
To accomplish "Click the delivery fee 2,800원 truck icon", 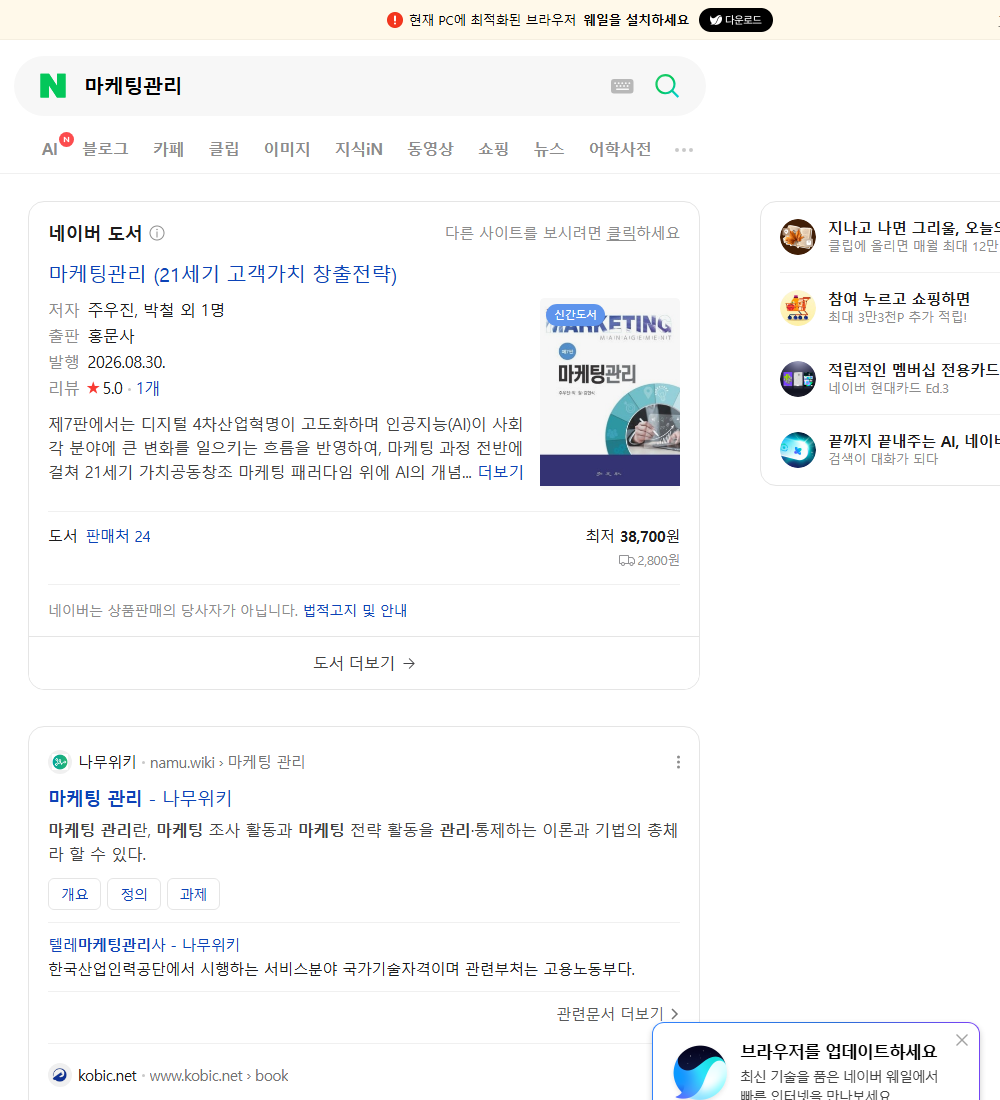I will coord(626,561).
